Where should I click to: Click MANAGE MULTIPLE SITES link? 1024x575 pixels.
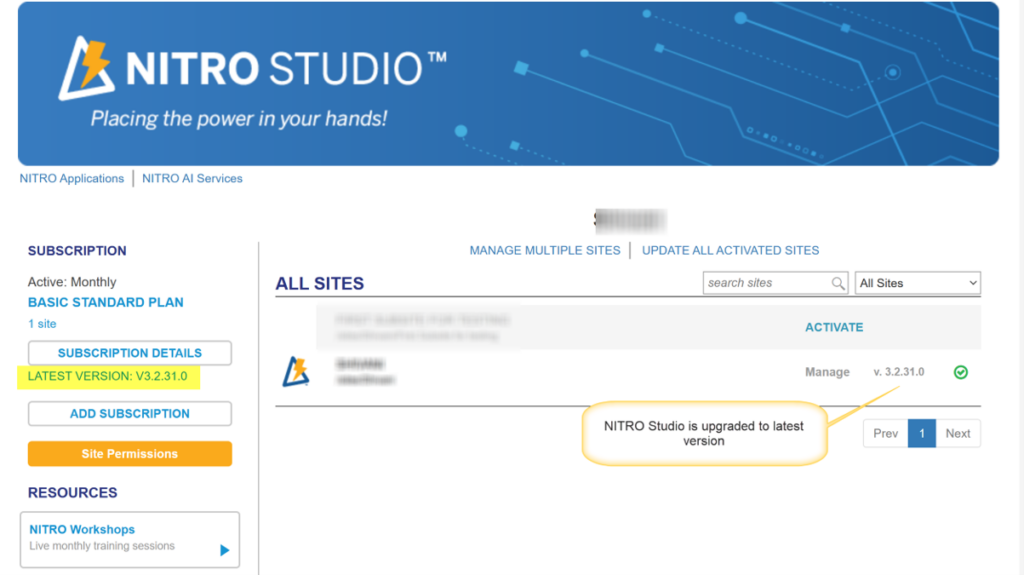pyautogui.click(x=545, y=250)
